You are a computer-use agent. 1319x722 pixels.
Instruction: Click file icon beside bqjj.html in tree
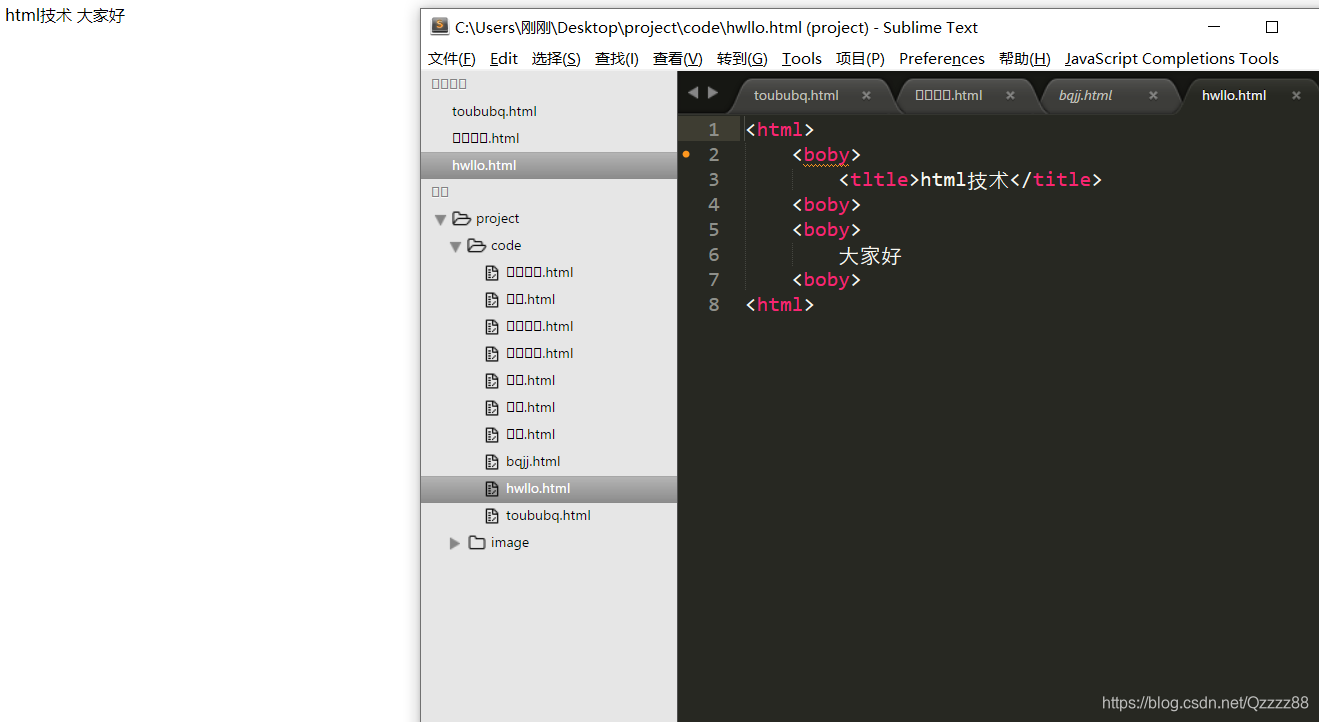pyautogui.click(x=491, y=461)
